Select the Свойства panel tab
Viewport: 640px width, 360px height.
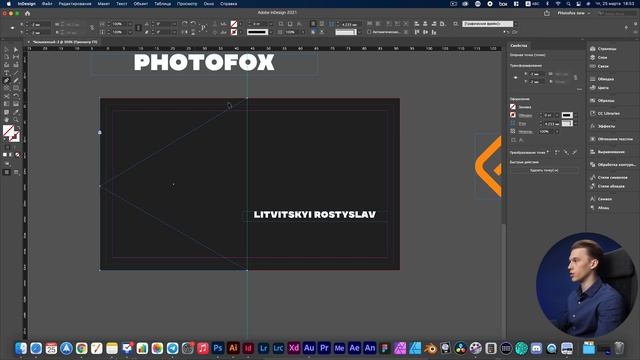pos(519,46)
